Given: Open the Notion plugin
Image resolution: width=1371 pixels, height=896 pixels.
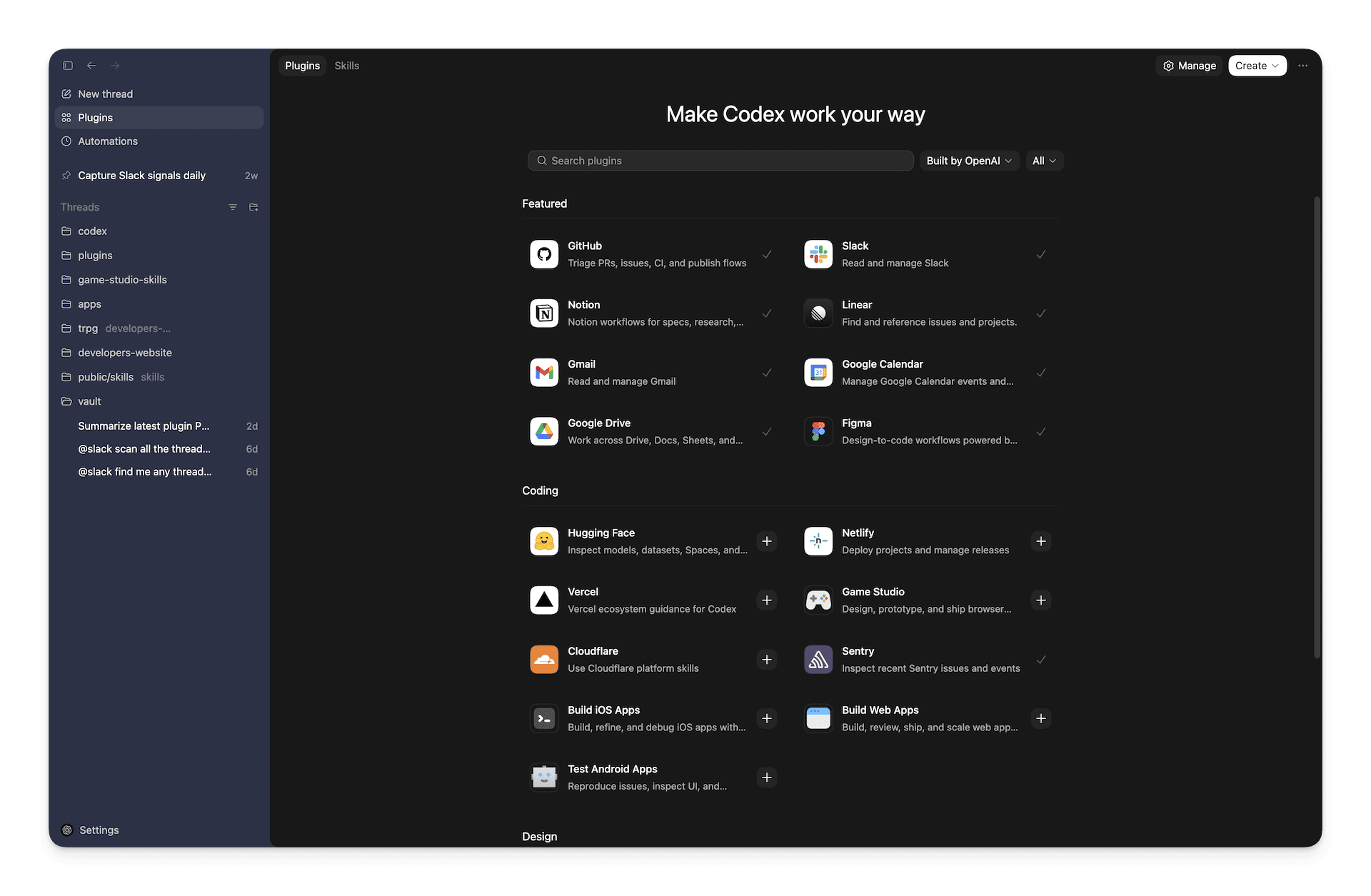Looking at the screenshot, I should (544, 313).
